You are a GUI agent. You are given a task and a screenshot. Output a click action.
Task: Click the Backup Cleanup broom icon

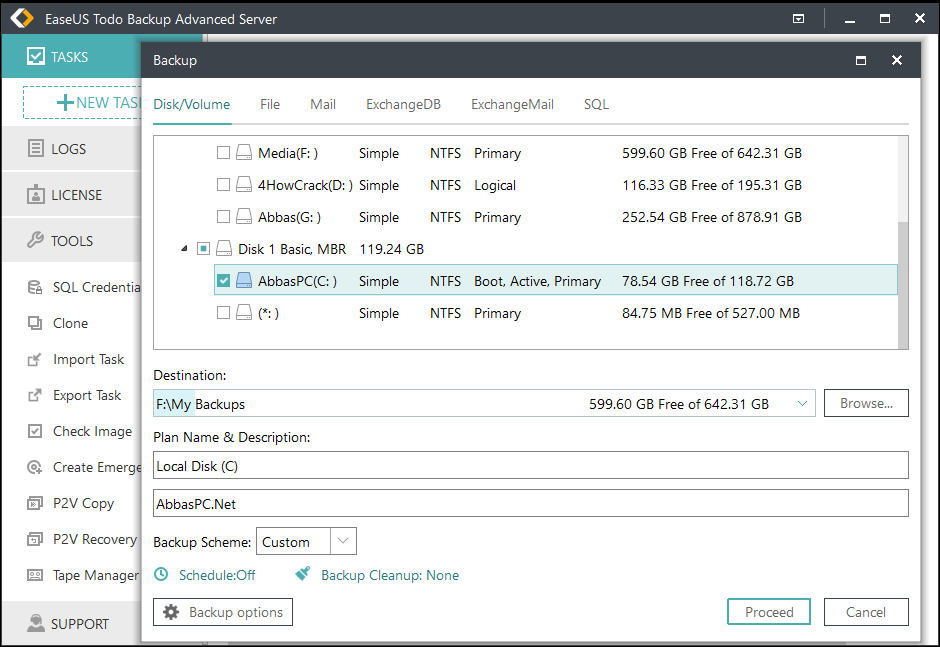(x=303, y=574)
